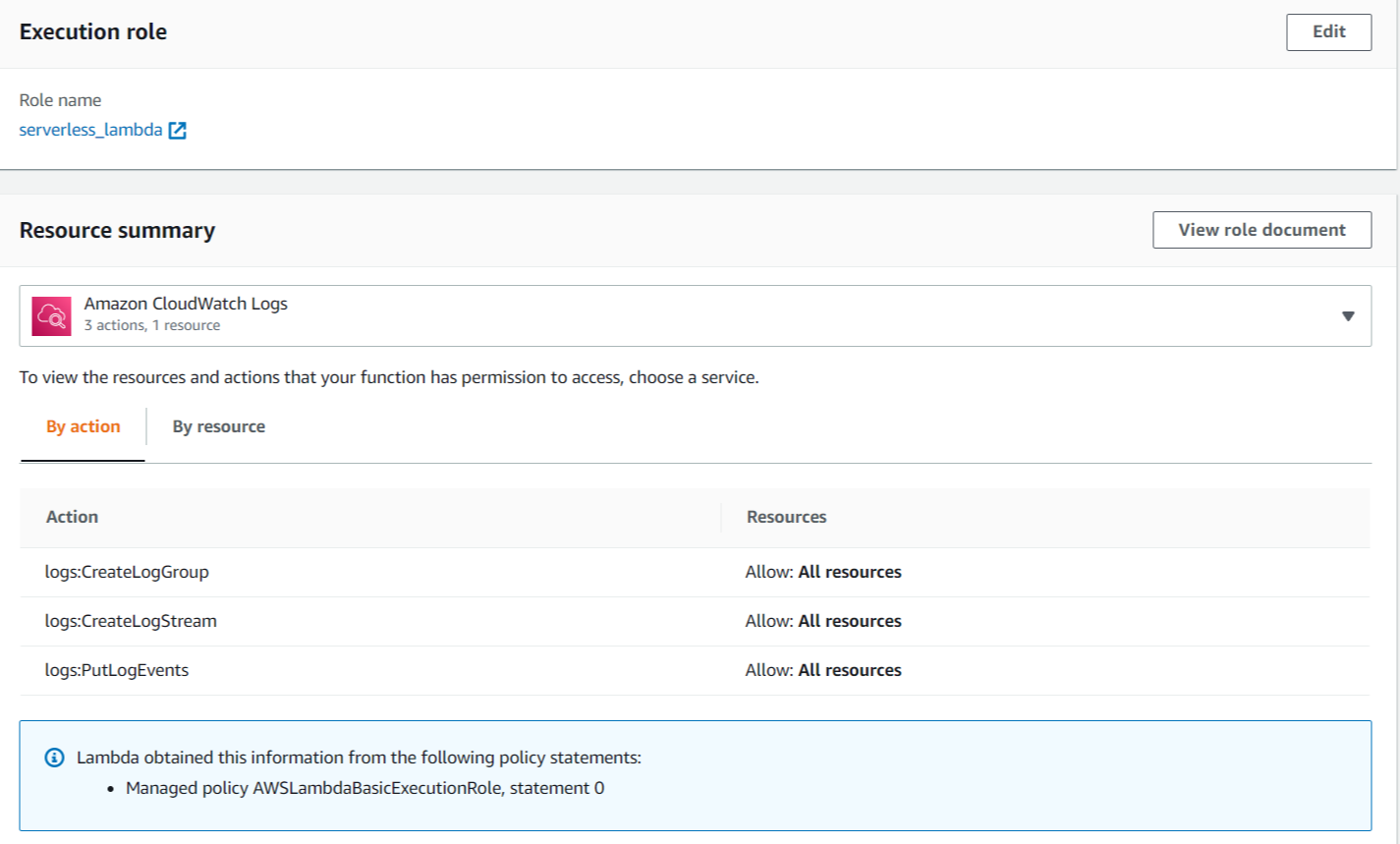The height and width of the screenshot is (844, 1400).
Task: Open the Amazon CloudWatch Logs service dropdown
Action: coord(695,315)
